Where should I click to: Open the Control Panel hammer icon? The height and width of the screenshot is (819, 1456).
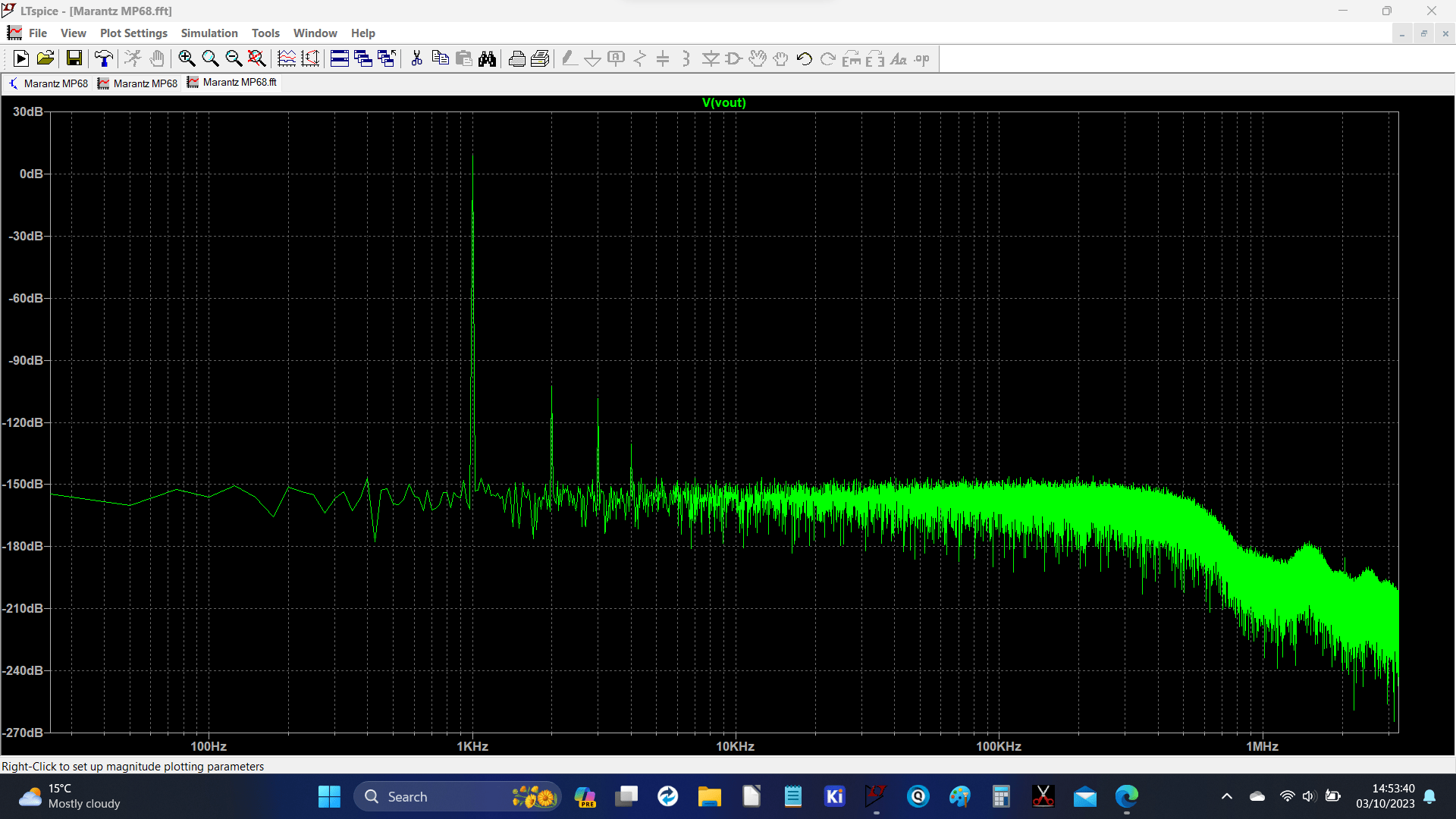(x=104, y=58)
